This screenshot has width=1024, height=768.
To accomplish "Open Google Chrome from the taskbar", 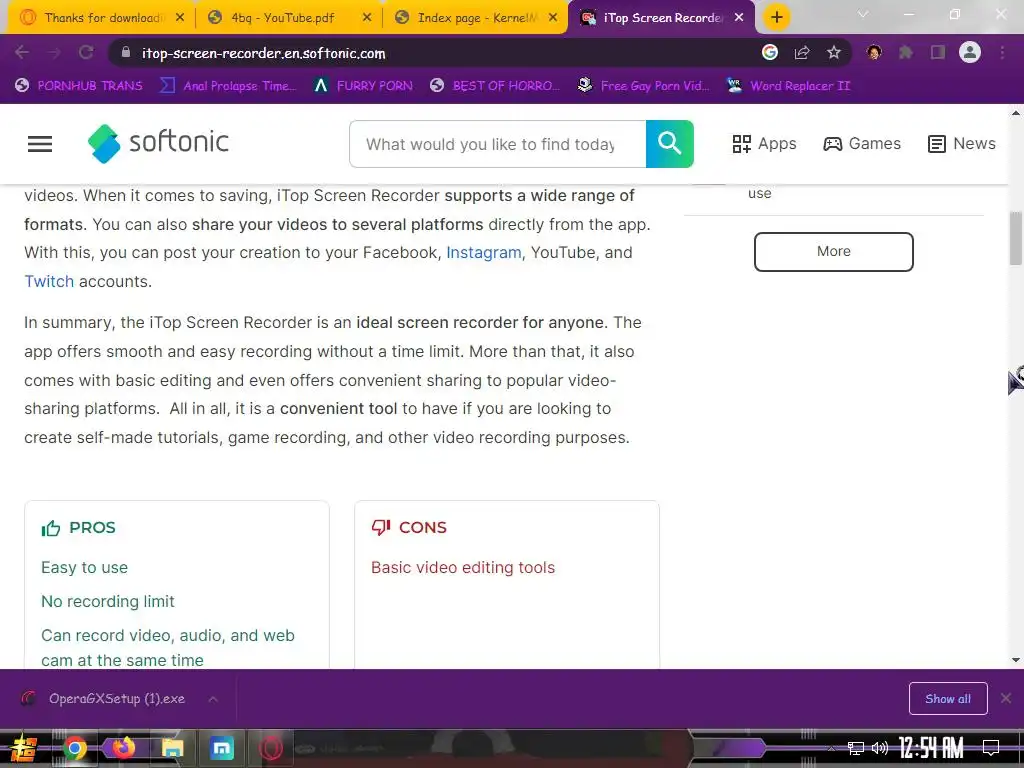I will coord(74,748).
